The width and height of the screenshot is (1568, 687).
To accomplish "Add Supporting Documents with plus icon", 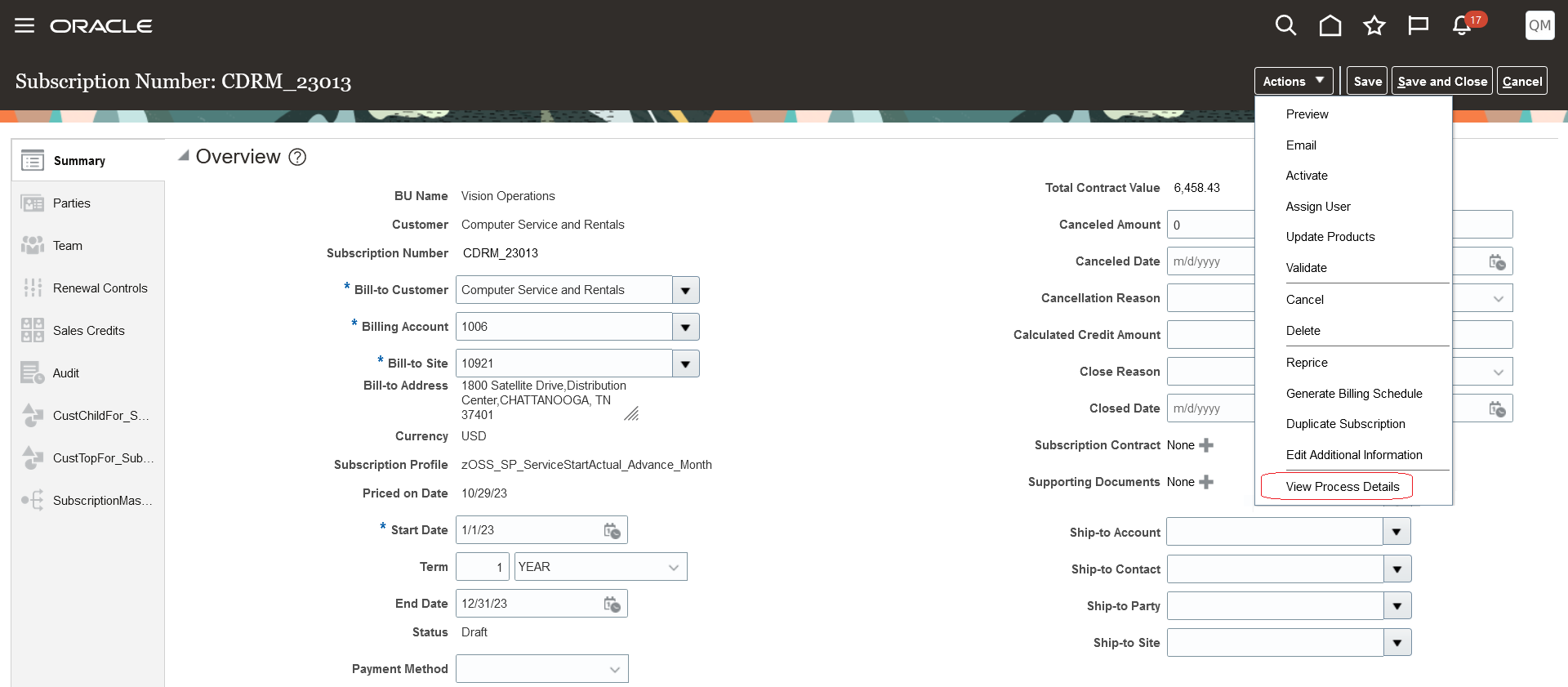I will coord(1206,482).
